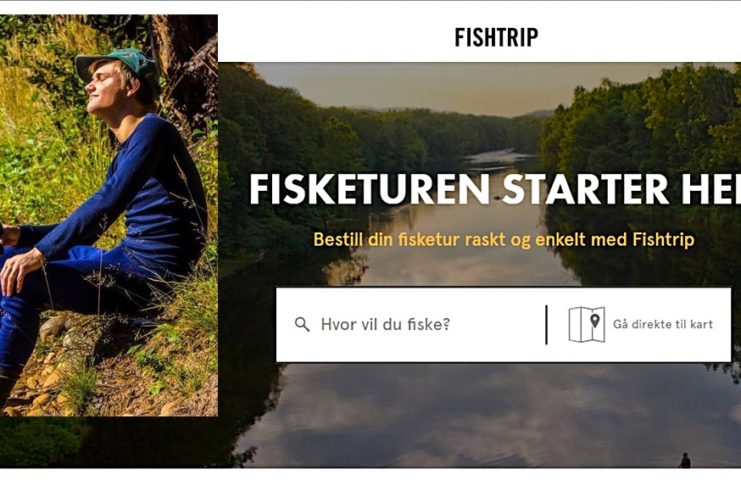Follow the 'Gå direkte til kart' link
The height and width of the screenshot is (486, 741).
(663, 324)
